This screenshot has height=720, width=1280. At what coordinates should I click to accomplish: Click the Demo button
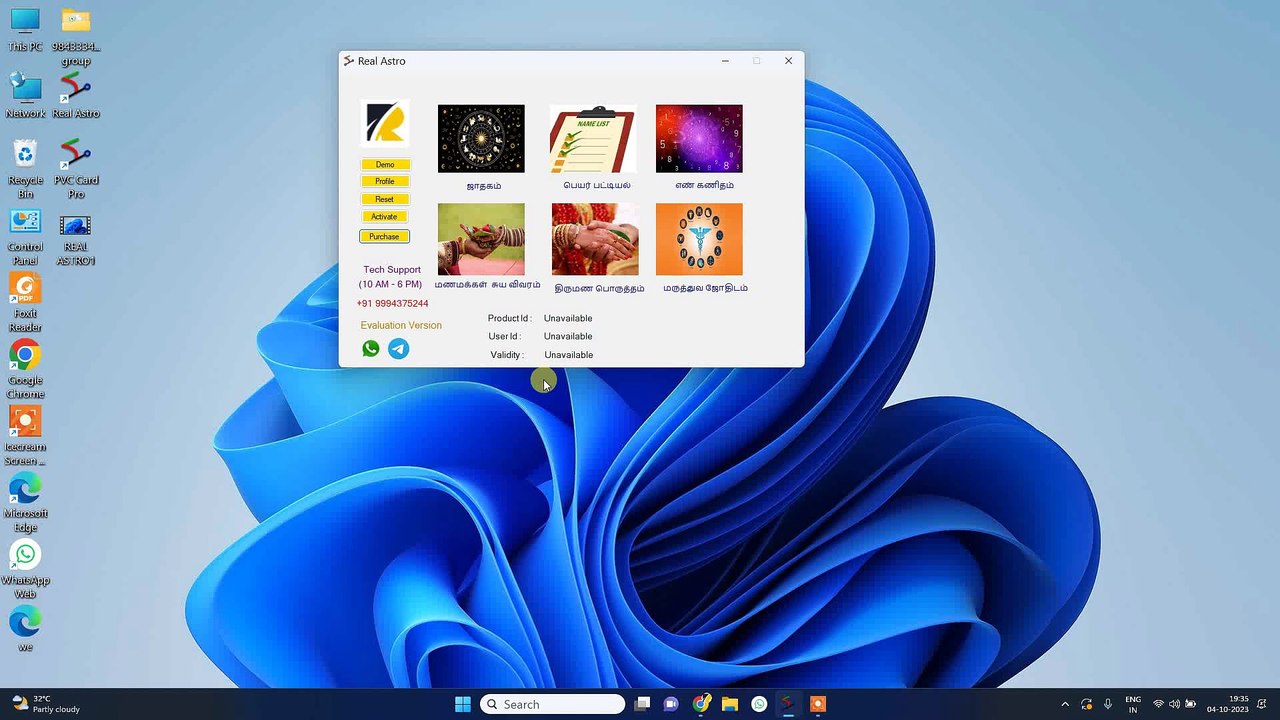[x=385, y=164]
